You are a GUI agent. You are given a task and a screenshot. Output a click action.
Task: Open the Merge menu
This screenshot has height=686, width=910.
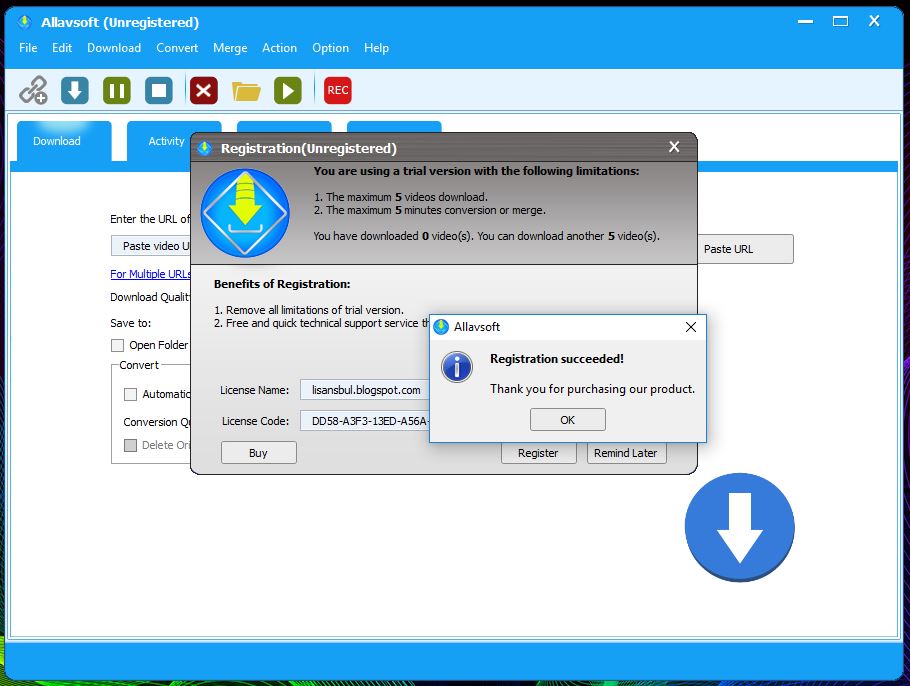(230, 48)
